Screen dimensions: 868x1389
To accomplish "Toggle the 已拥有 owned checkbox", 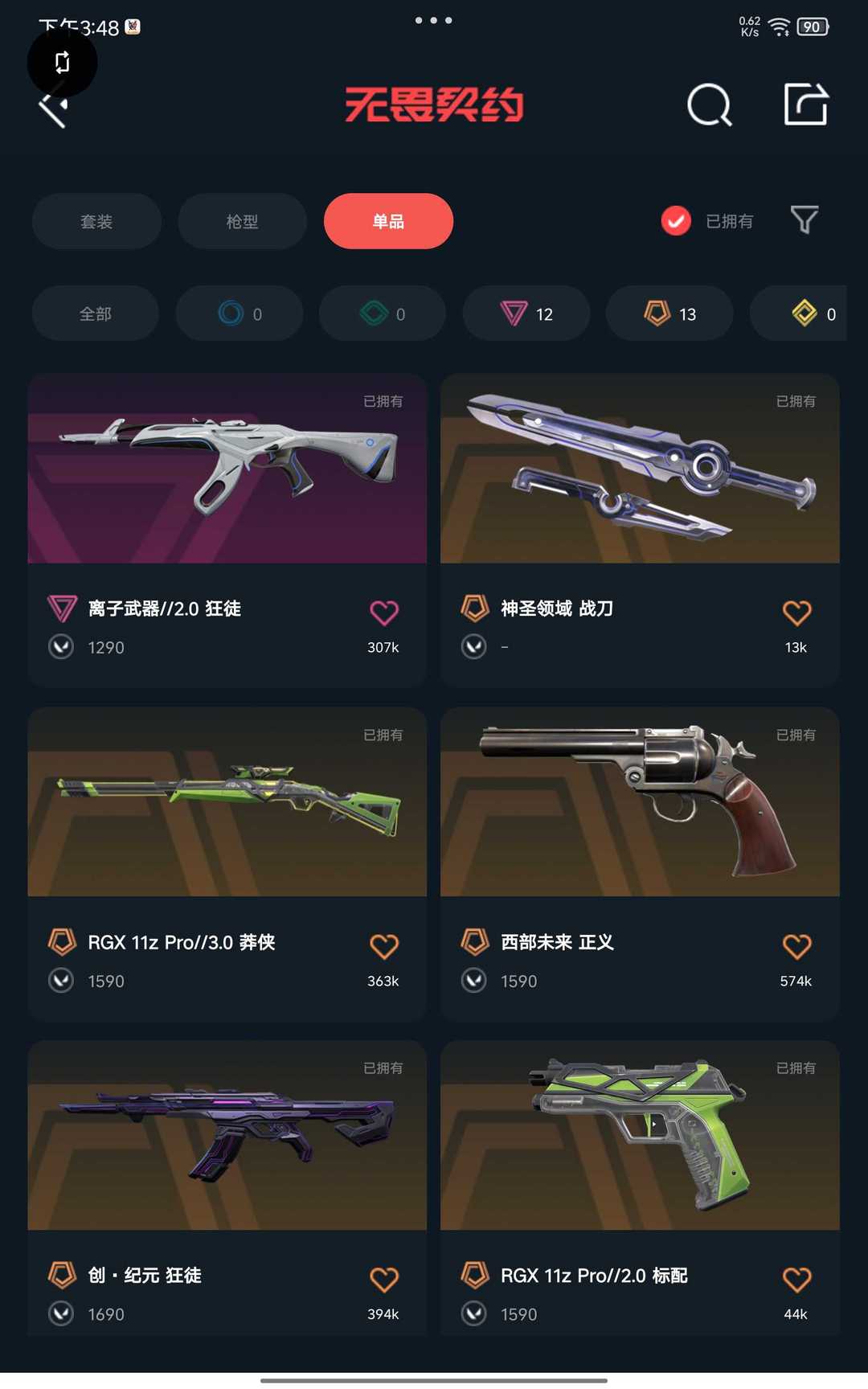I will (x=676, y=221).
